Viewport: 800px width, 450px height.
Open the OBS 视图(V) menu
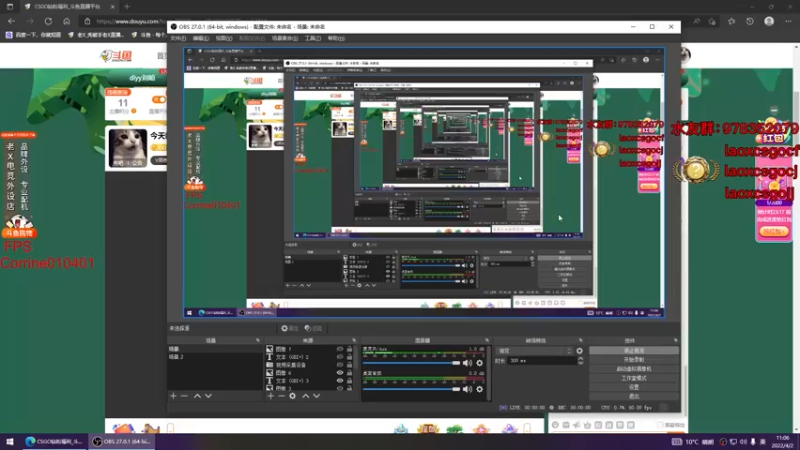223,38
